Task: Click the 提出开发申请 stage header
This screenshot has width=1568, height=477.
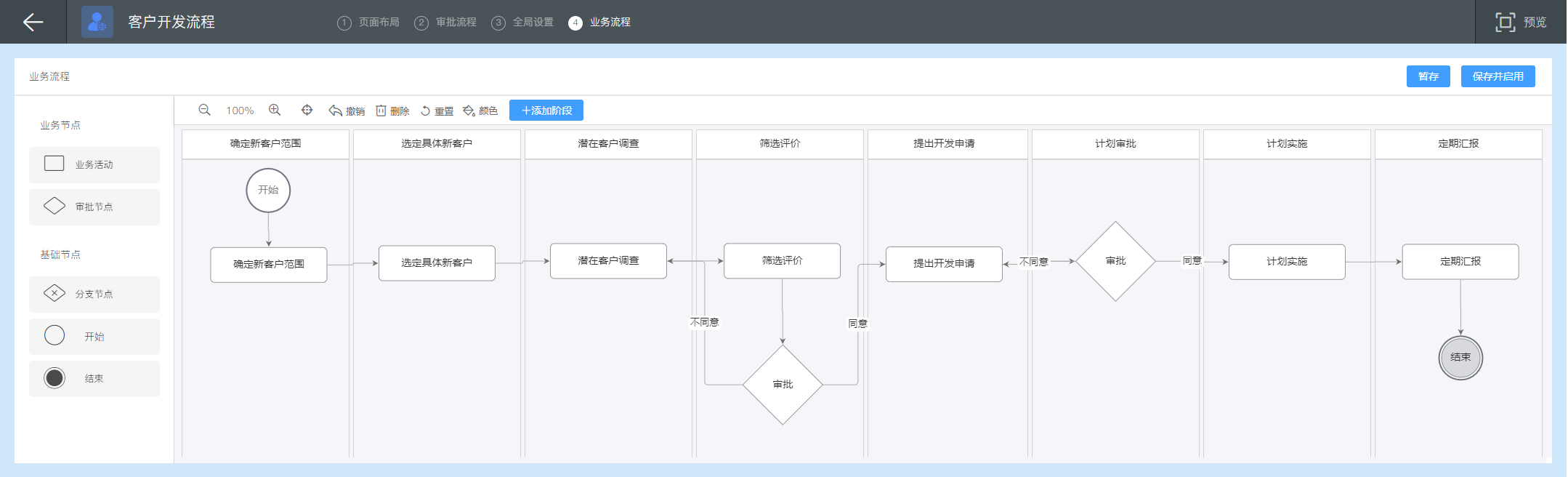Action: [947, 144]
